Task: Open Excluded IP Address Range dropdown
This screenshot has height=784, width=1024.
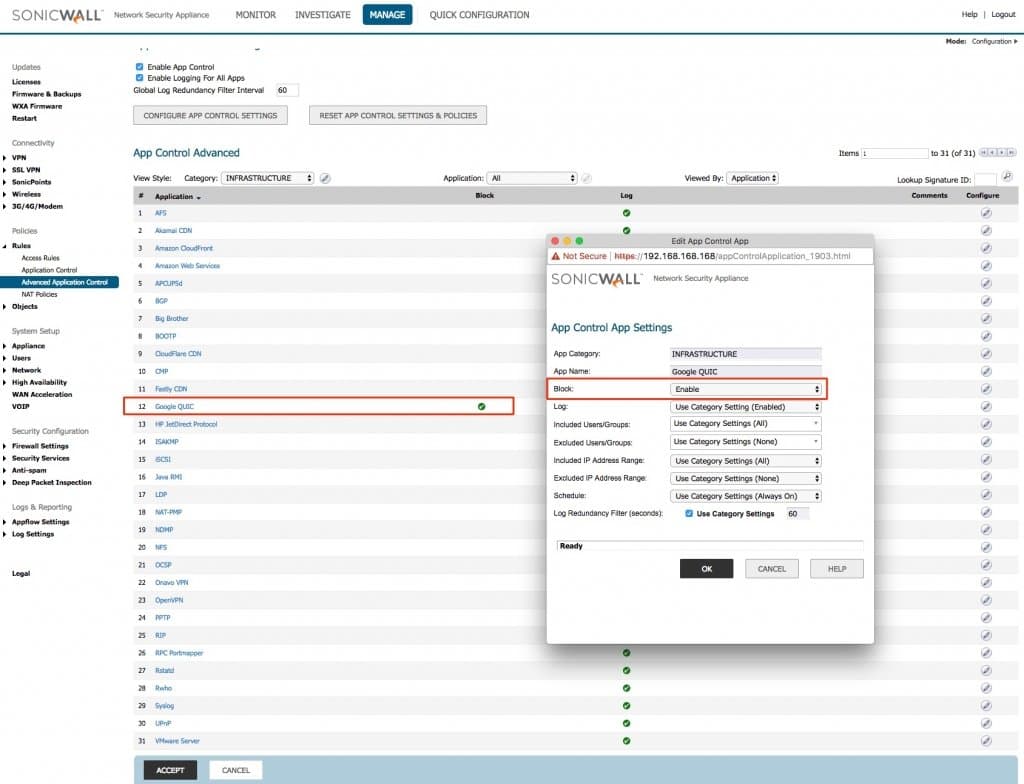Action: (x=746, y=478)
